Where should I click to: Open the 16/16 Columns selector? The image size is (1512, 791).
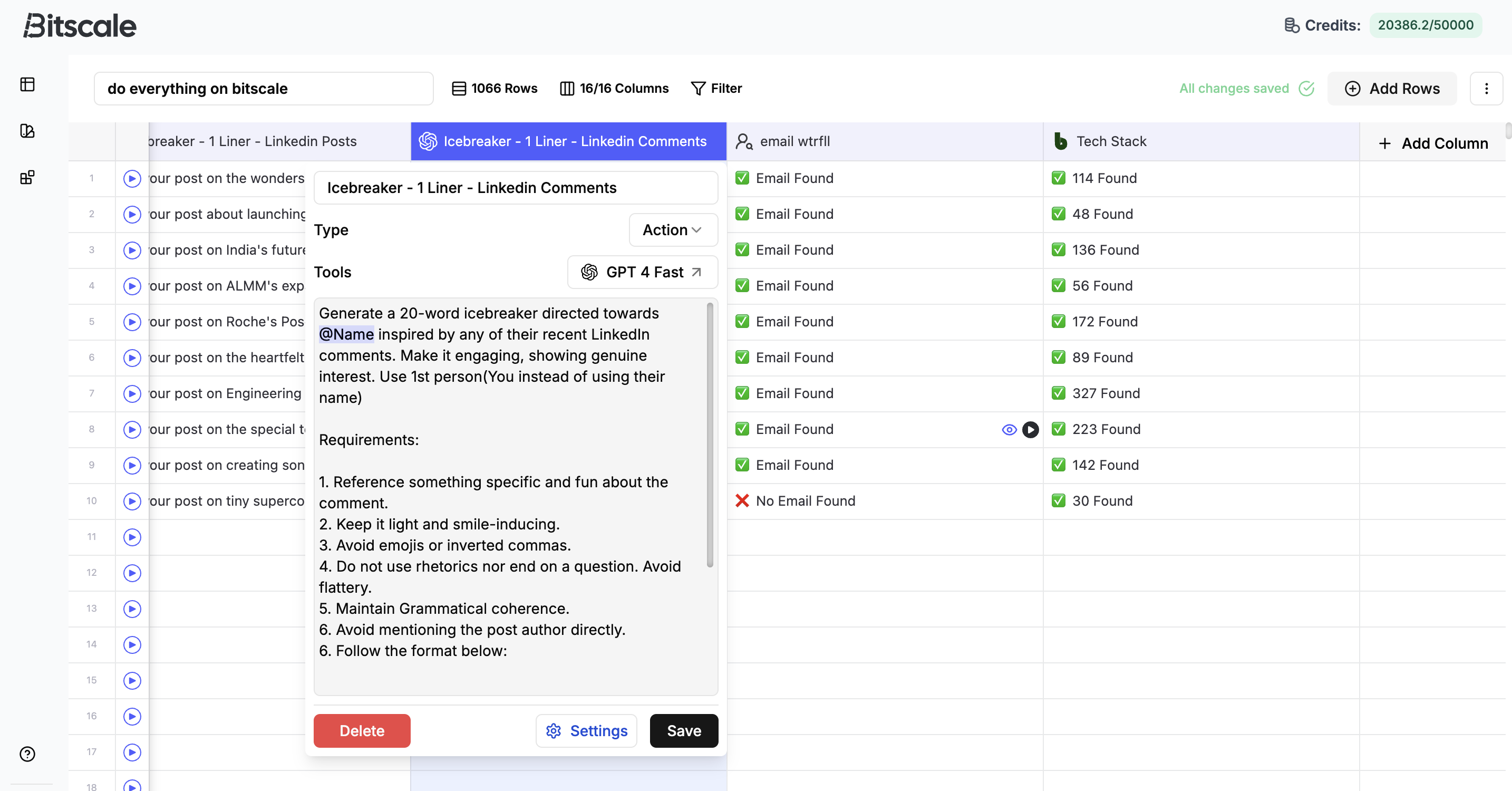[x=614, y=89]
